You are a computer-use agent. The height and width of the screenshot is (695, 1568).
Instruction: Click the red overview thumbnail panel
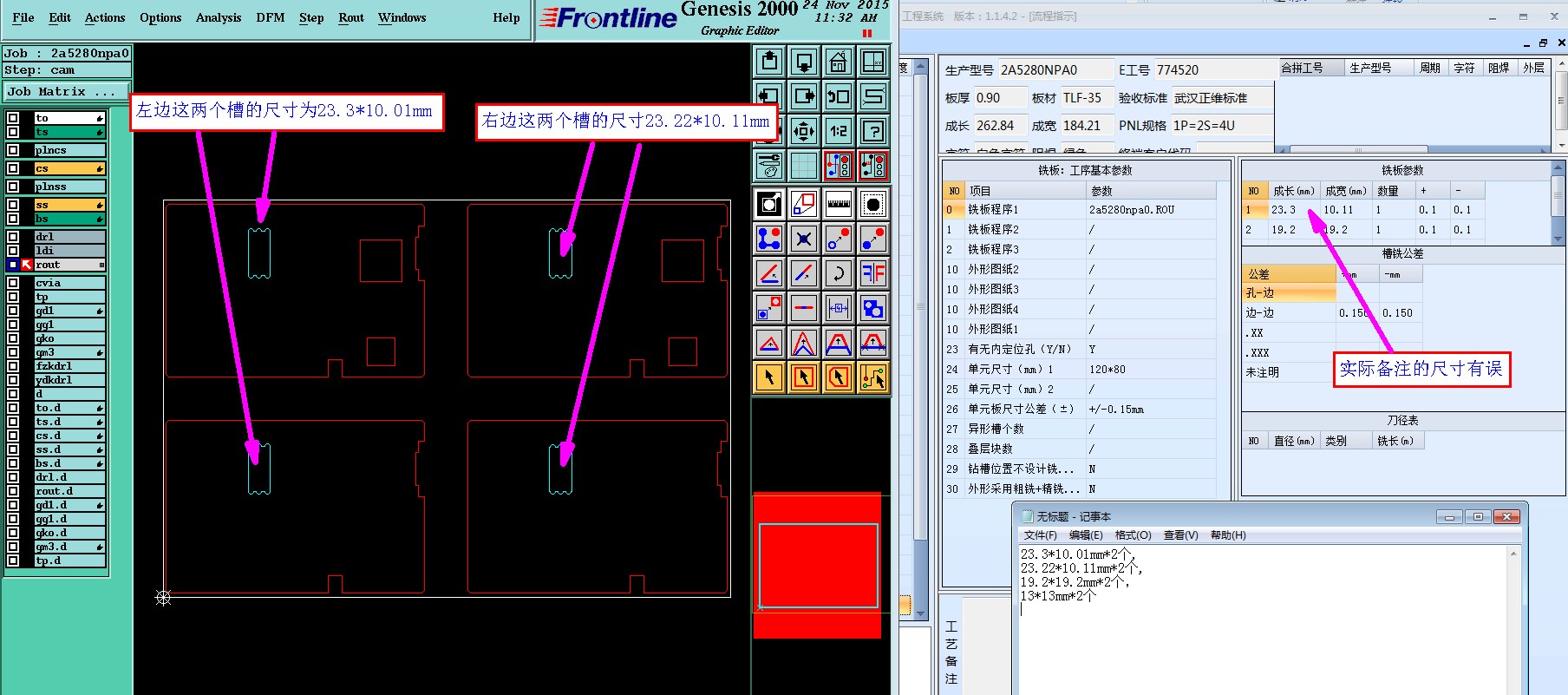[x=817, y=566]
